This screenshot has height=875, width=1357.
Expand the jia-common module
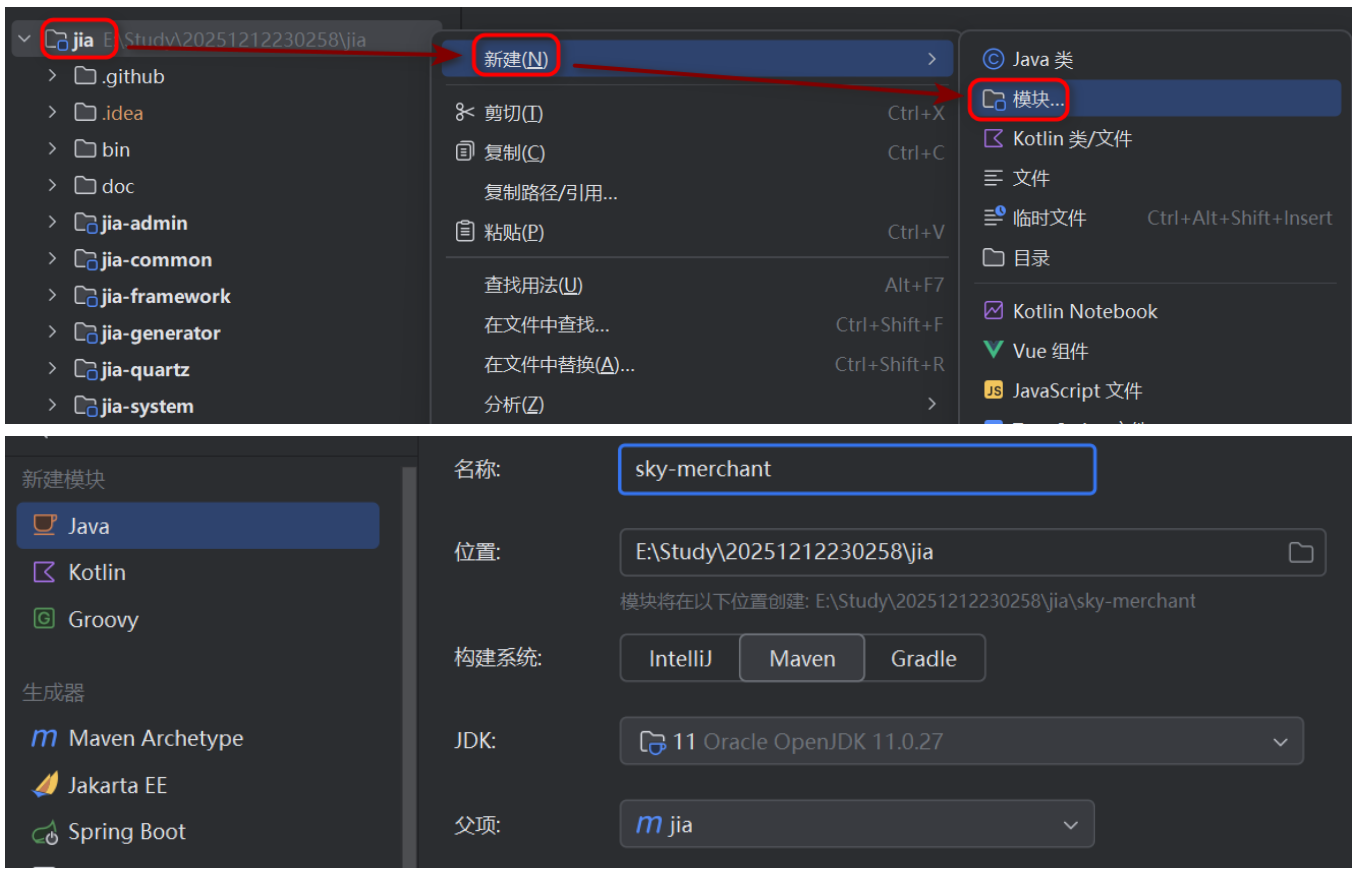[x=53, y=260]
